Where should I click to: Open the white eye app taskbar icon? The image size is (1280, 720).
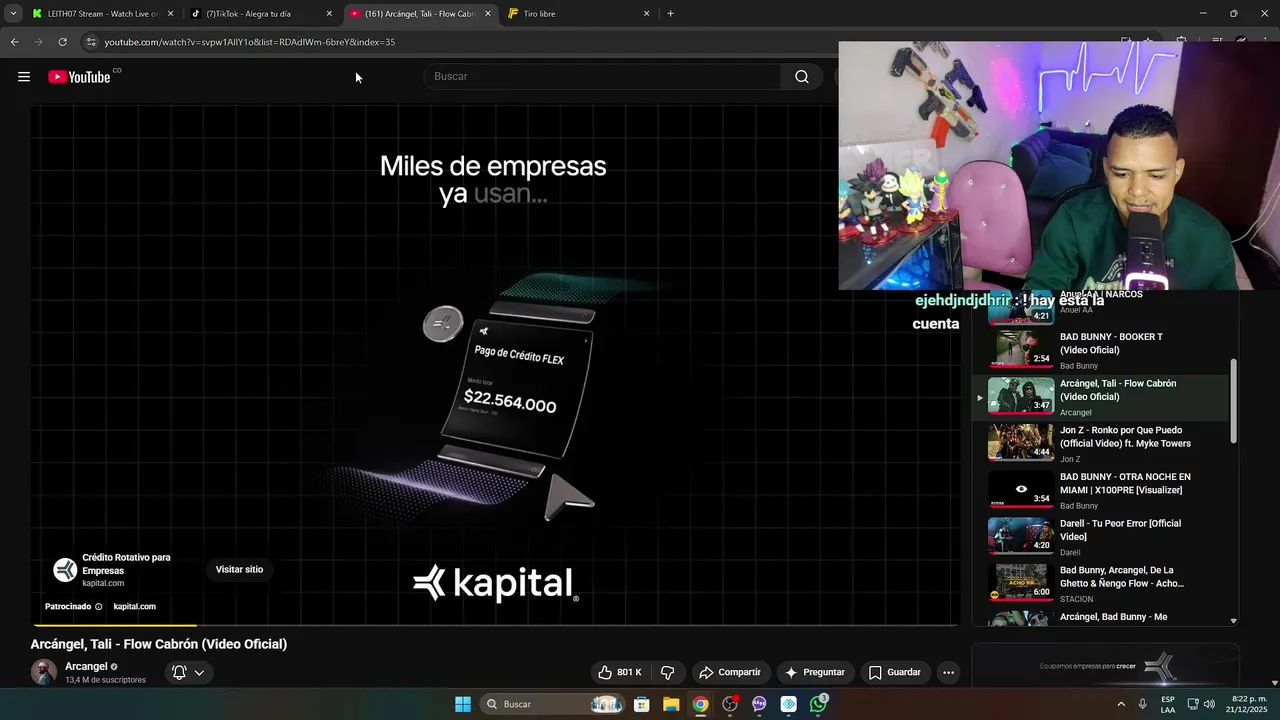[789, 704]
